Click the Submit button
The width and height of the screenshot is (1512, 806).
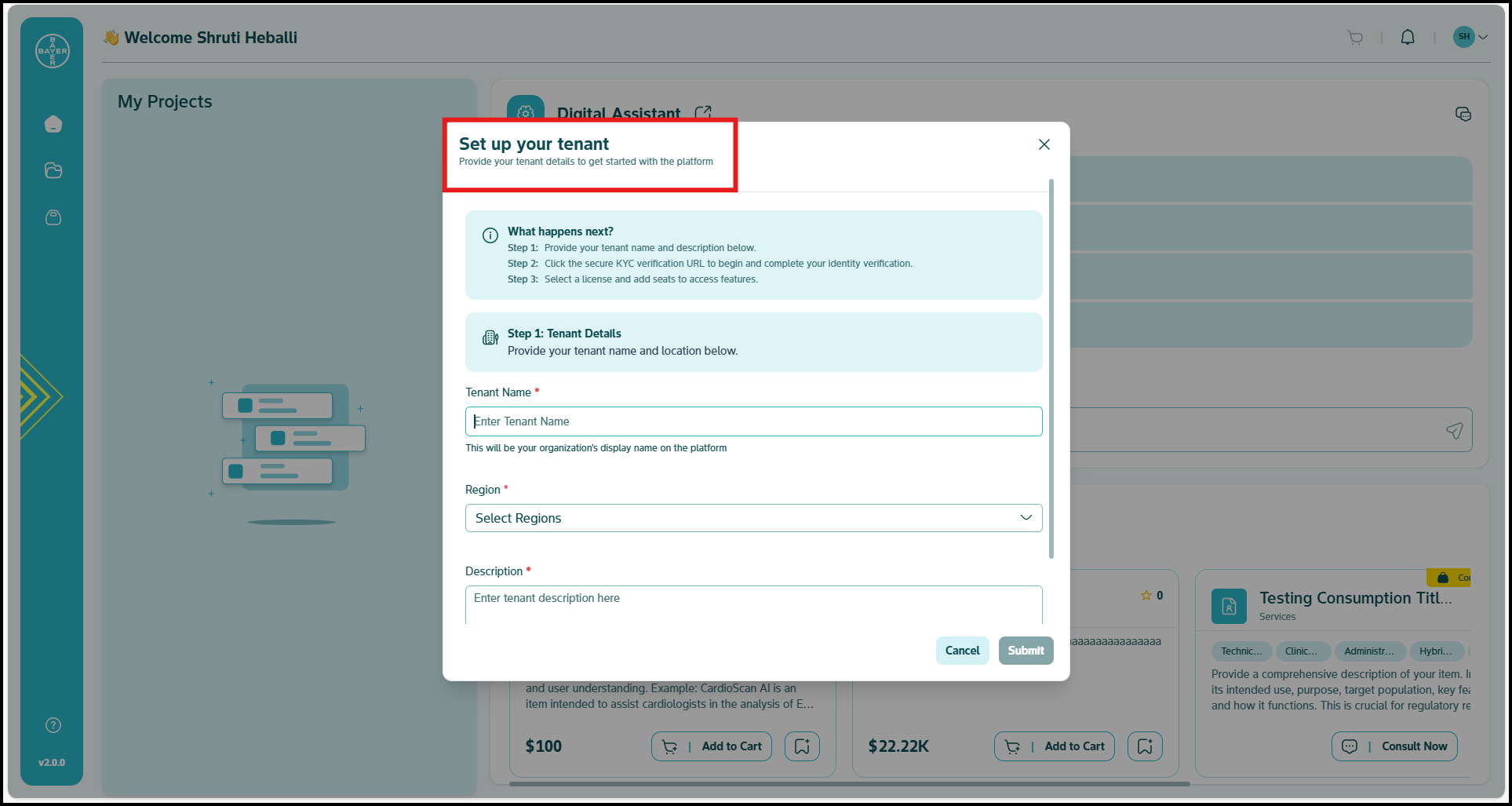pos(1026,651)
